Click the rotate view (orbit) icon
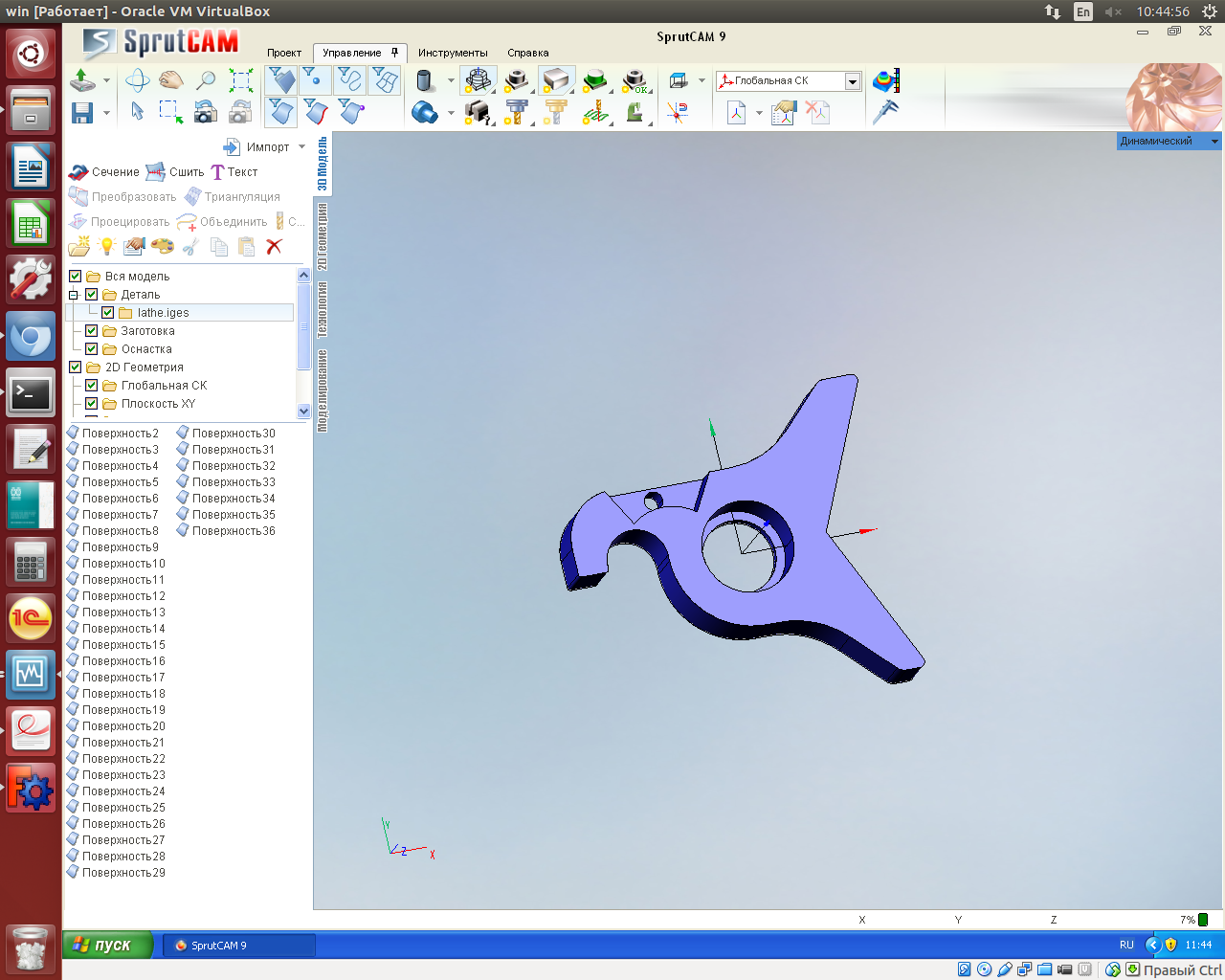 click(138, 80)
